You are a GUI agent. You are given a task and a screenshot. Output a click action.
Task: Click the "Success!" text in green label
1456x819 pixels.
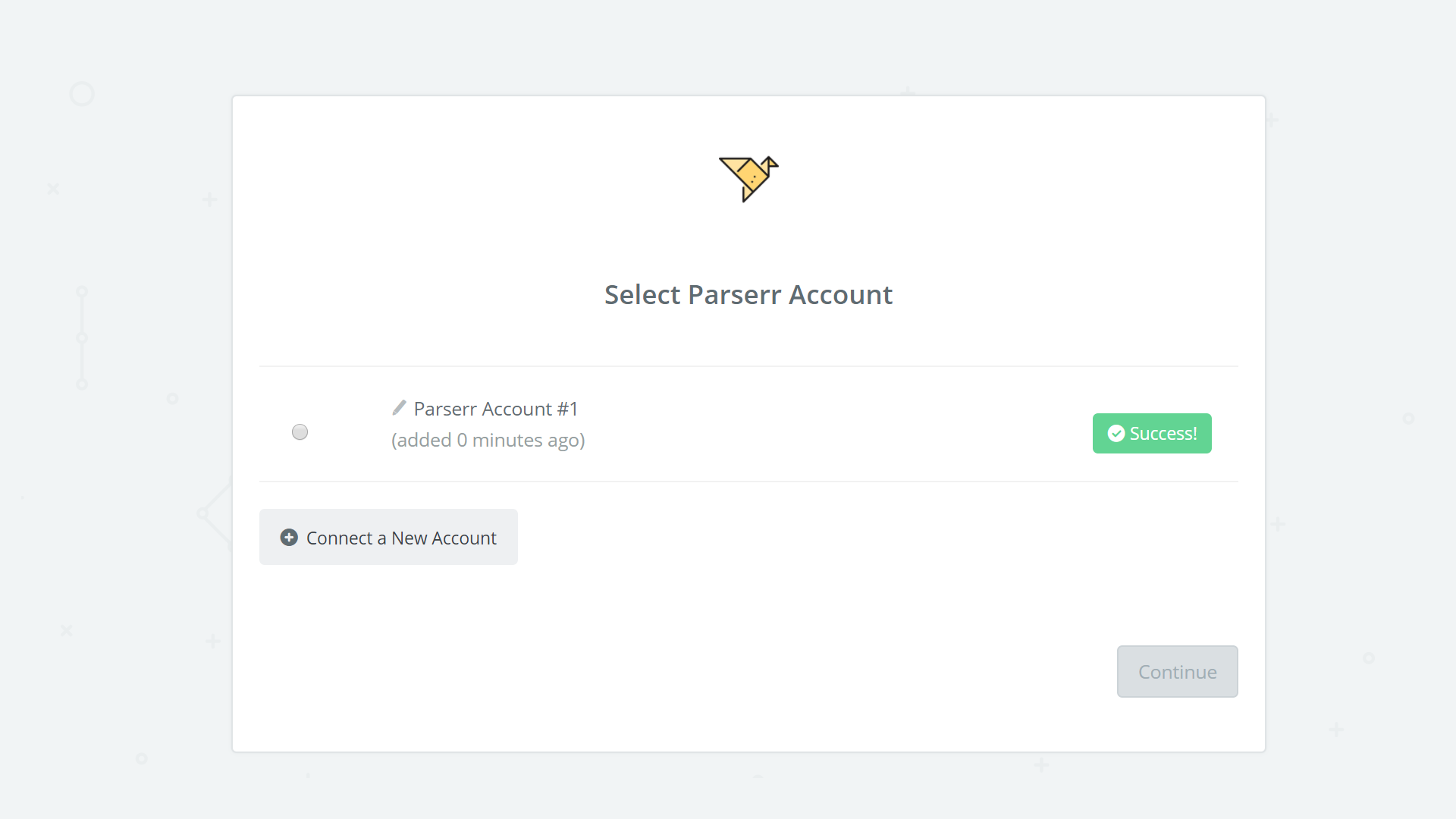tap(1163, 433)
